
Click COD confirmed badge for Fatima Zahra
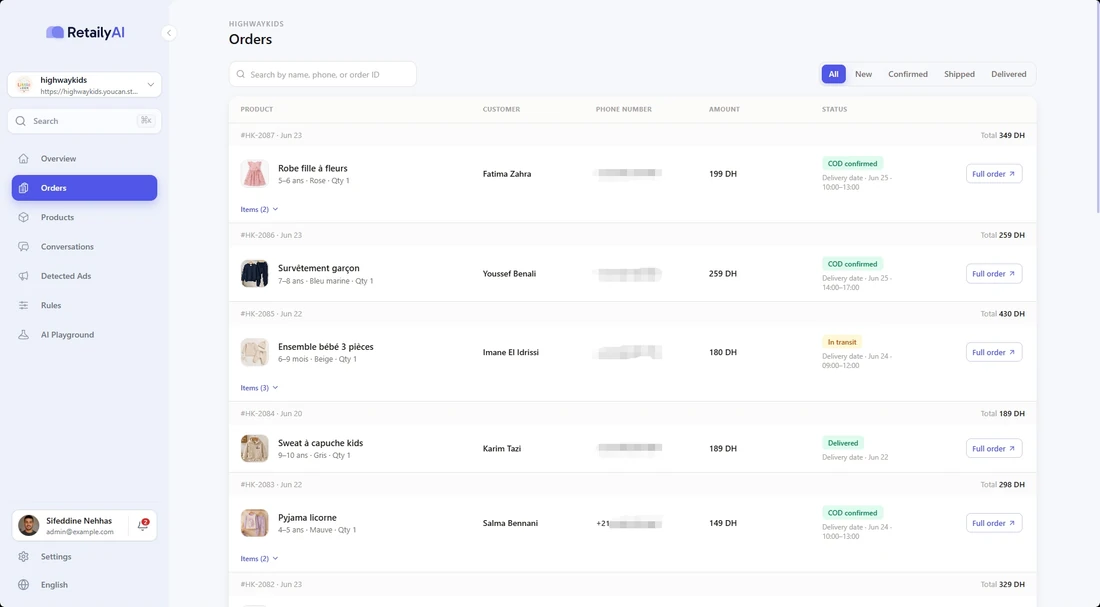click(852, 164)
